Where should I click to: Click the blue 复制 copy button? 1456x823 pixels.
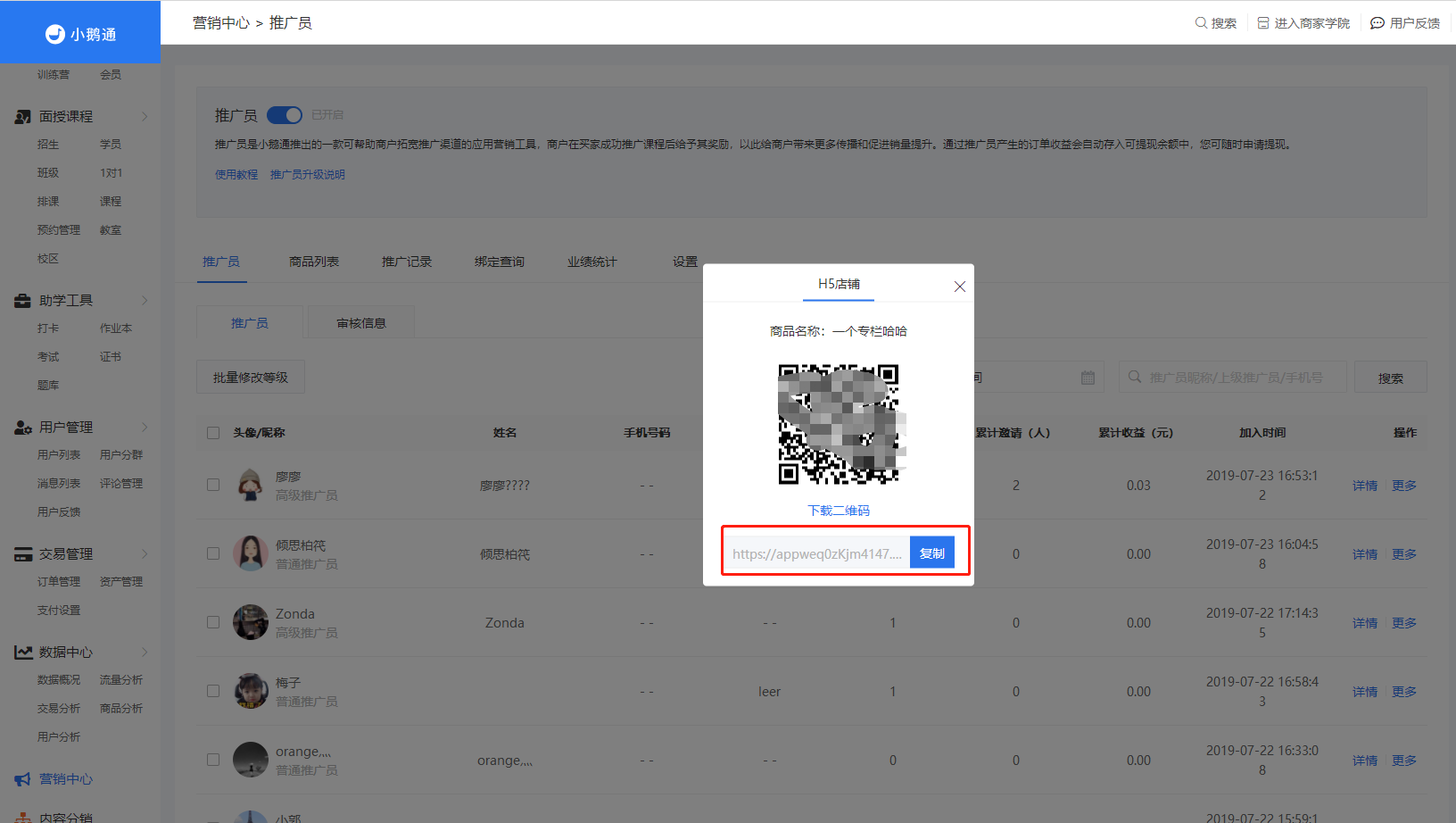(932, 553)
